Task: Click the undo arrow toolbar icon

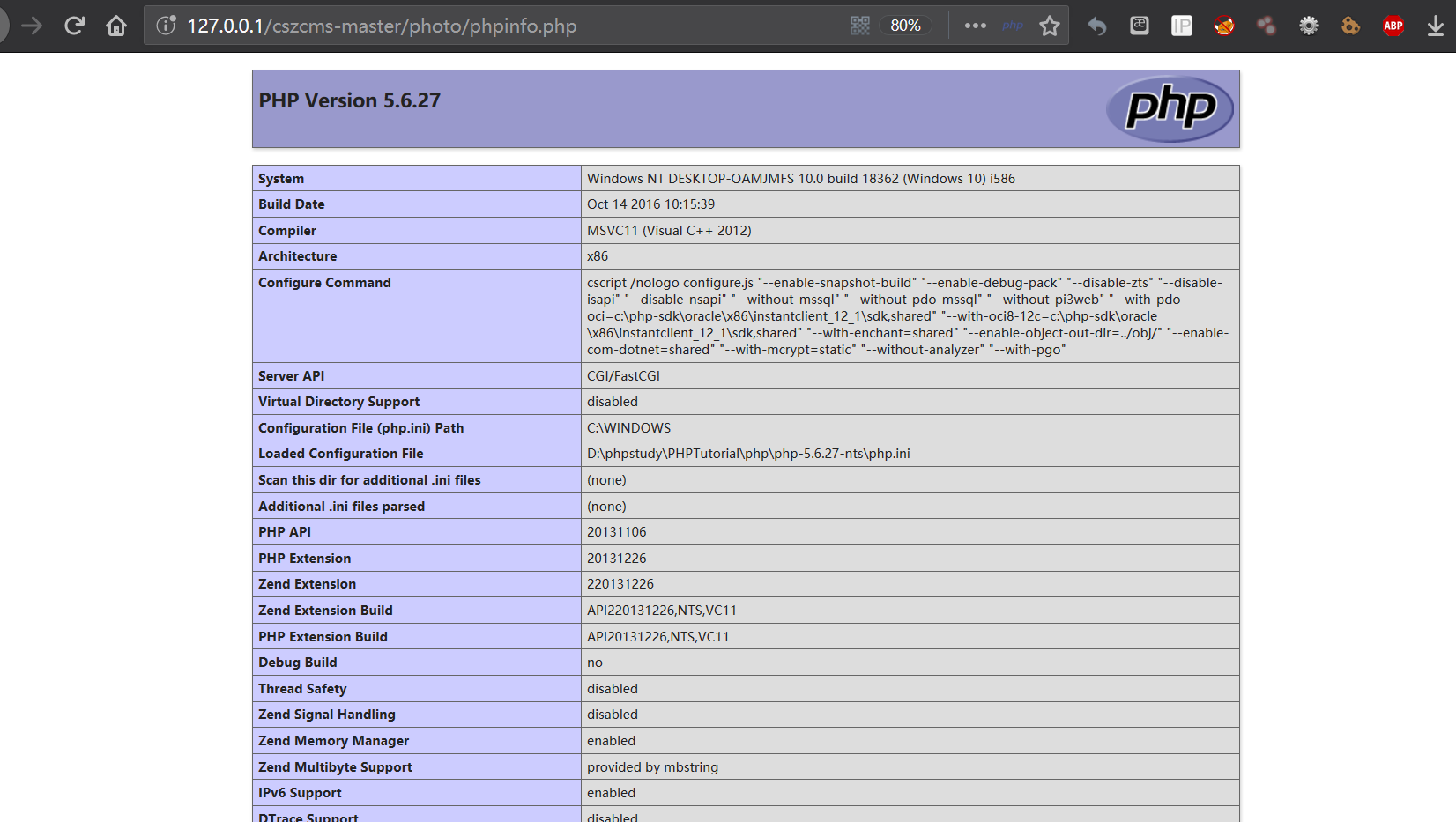Action: [x=1096, y=26]
